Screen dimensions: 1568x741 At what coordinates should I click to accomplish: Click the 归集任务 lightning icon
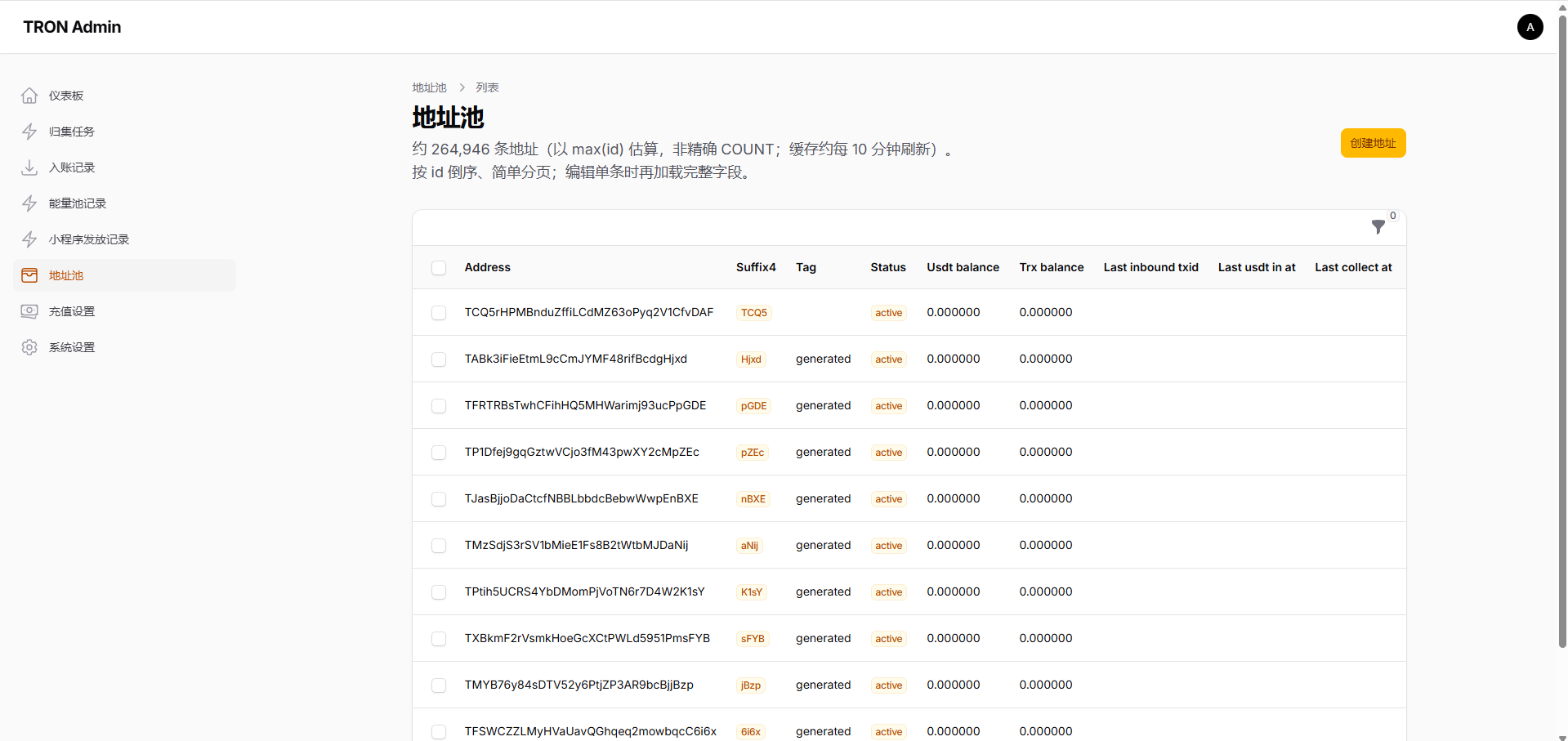pyautogui.click(x=29, y=132)
